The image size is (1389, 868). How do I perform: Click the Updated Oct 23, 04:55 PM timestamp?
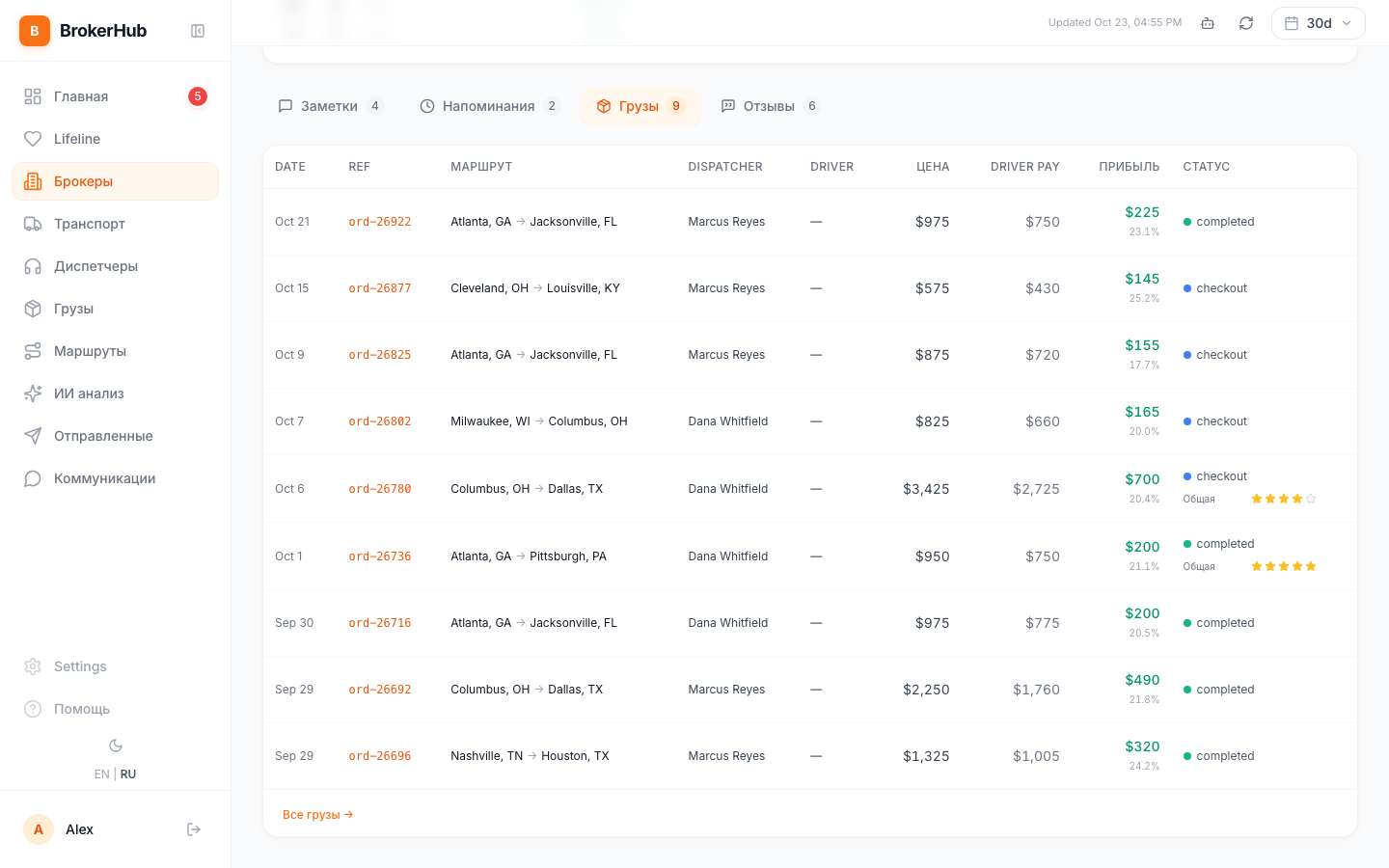point(1115,23)
